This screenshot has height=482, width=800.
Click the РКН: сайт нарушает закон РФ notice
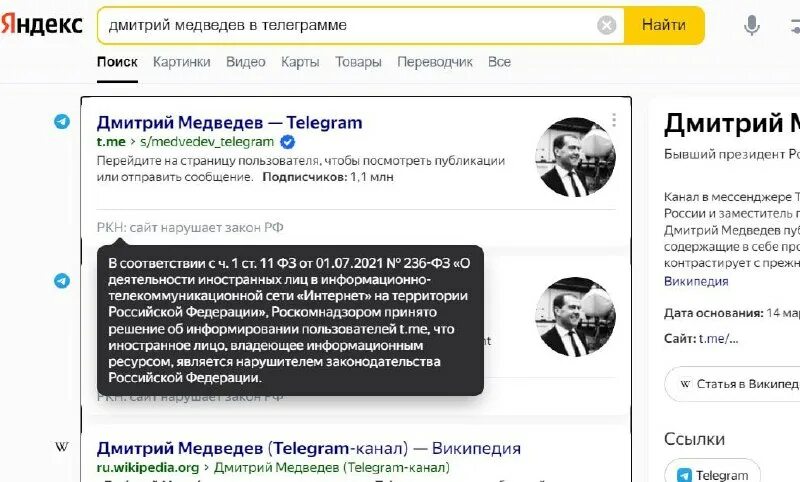[x=190, y=227]
